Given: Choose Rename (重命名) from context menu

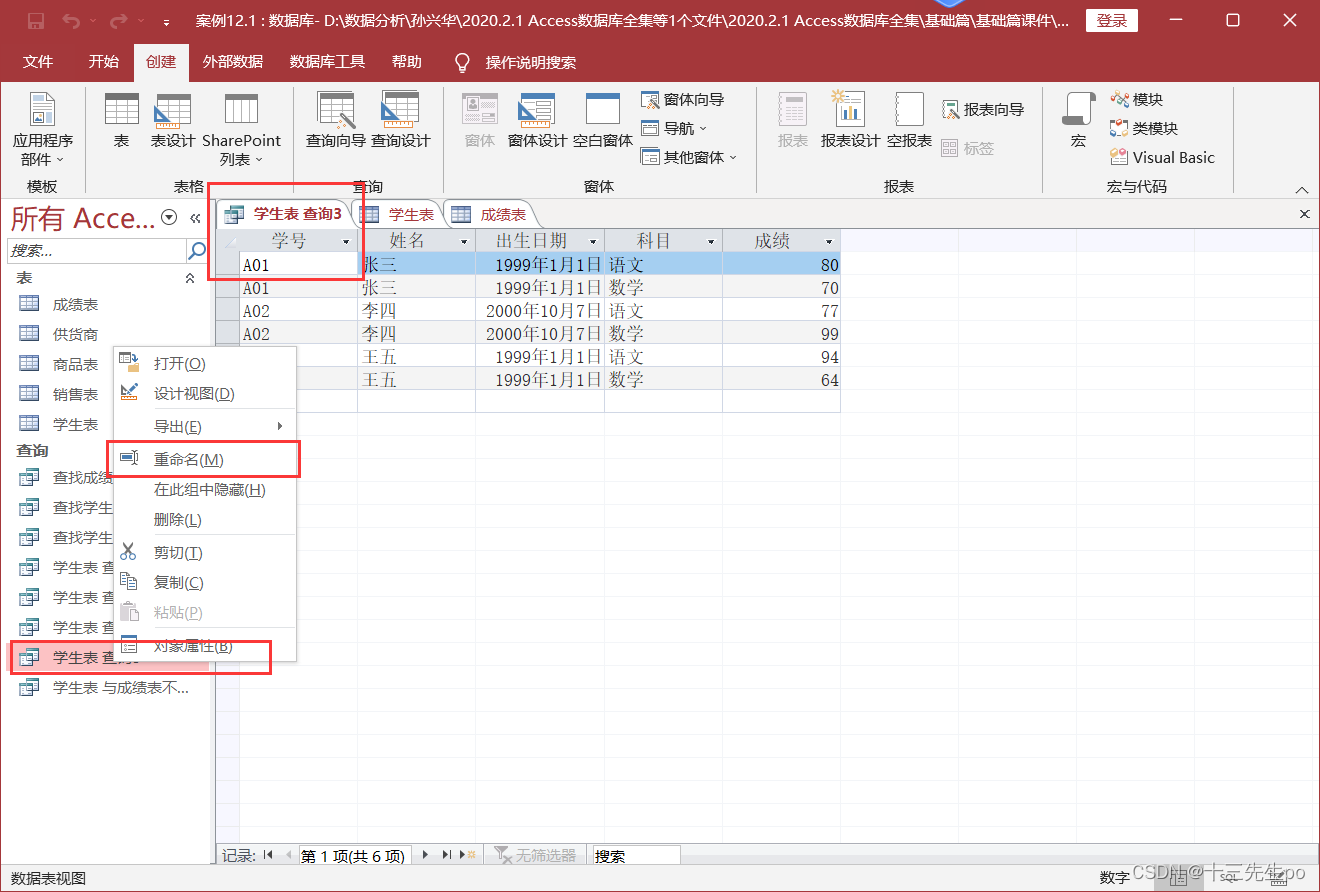Looking at the screenshot, I should [x=205, y=460].
